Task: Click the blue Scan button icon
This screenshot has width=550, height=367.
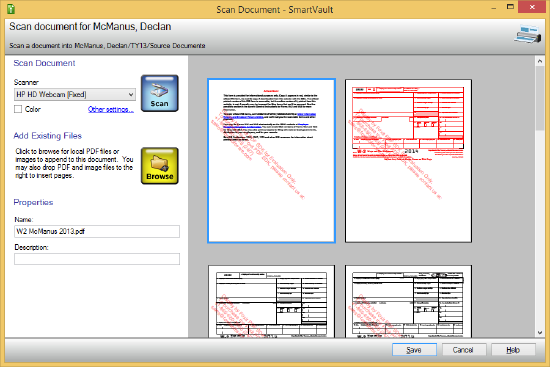Action: [x=160, y=93]
